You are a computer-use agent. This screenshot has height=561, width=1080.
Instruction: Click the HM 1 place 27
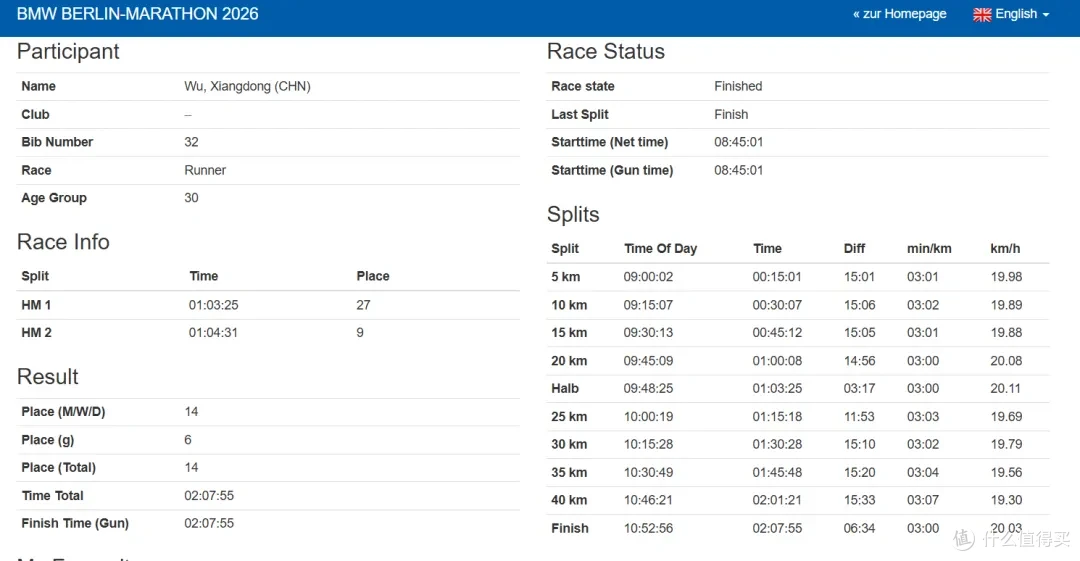coord(364,305)
